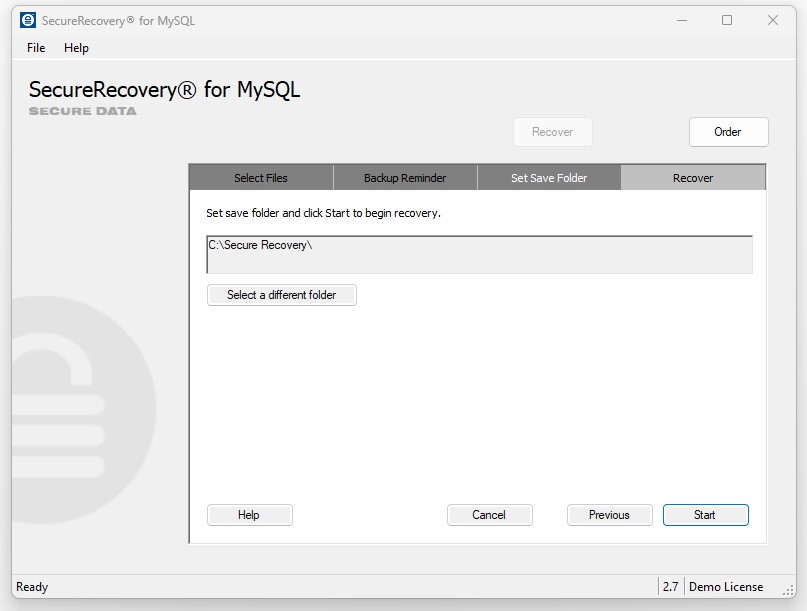Open the File menu
This screenshot has width=807, height=611.
35,47
